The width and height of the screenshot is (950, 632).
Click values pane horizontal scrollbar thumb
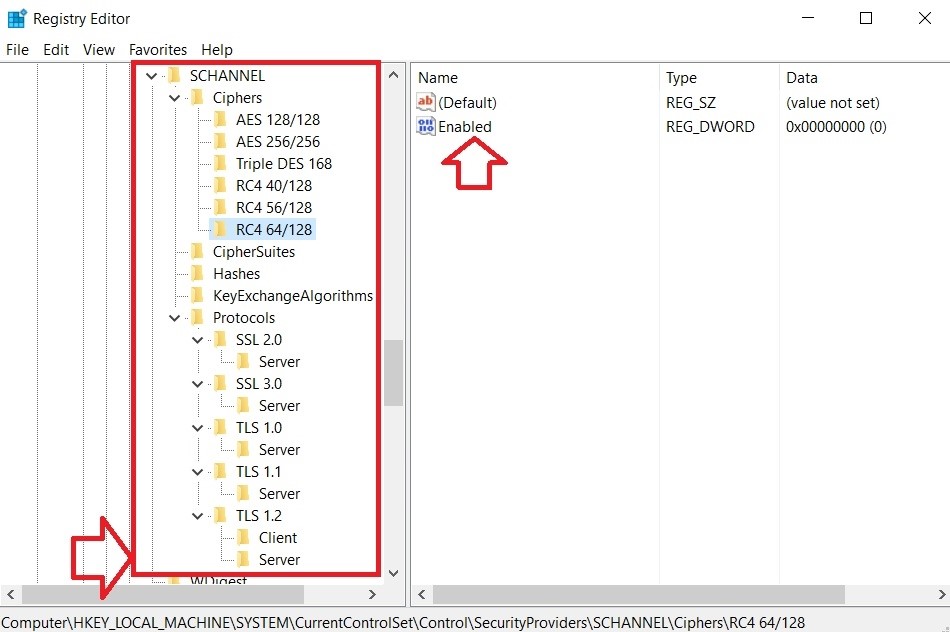(x=639, y=594)
